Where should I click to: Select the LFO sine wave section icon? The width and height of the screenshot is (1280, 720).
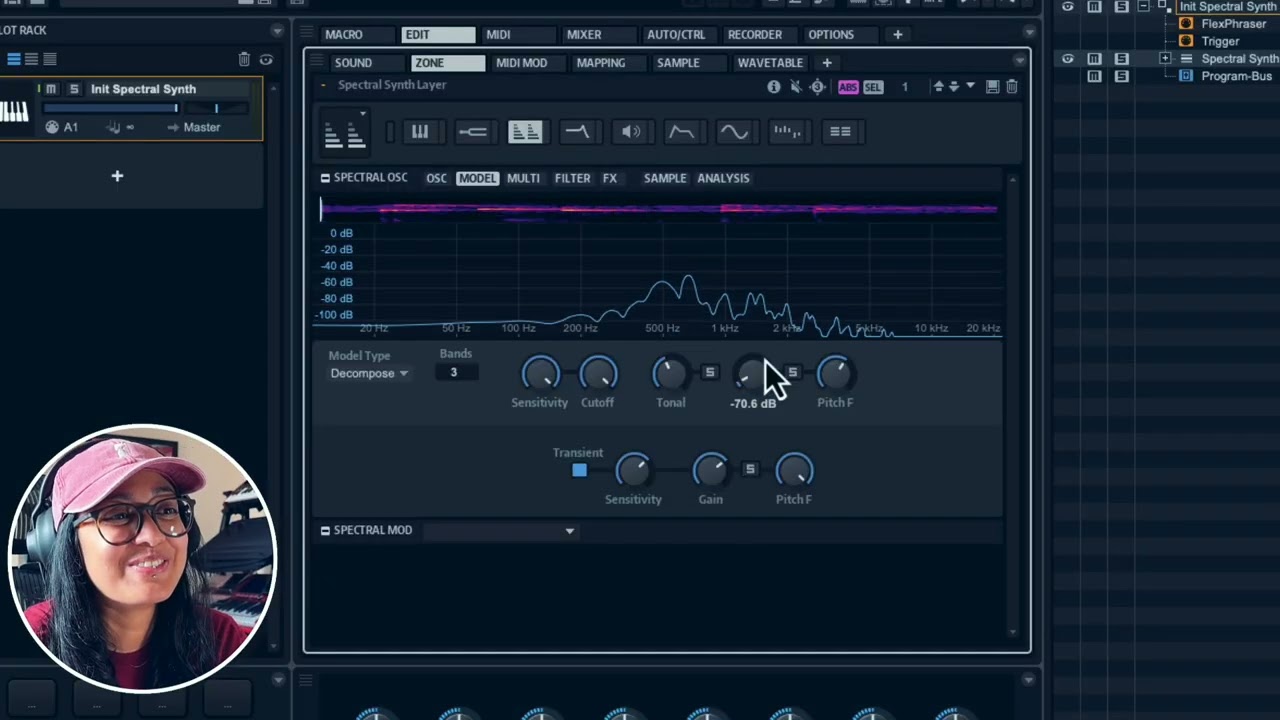[734, 132]
